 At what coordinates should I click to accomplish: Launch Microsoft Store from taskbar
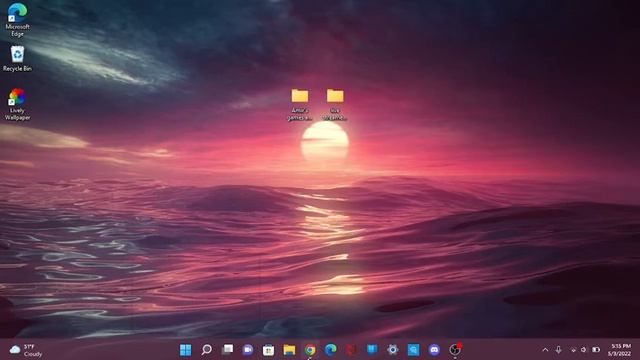coord(269,350)
